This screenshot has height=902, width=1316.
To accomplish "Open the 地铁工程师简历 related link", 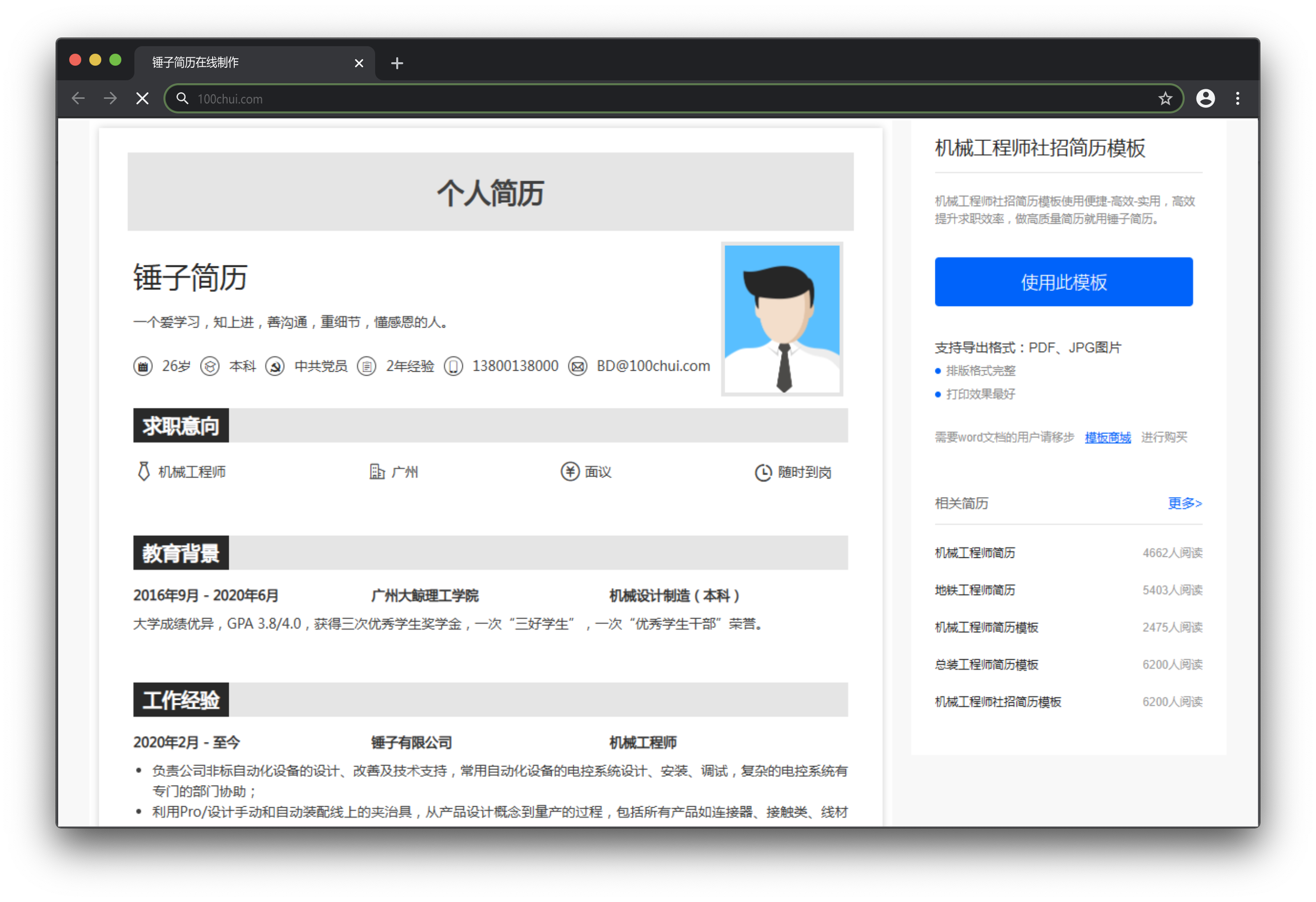I will click(975, 590).
